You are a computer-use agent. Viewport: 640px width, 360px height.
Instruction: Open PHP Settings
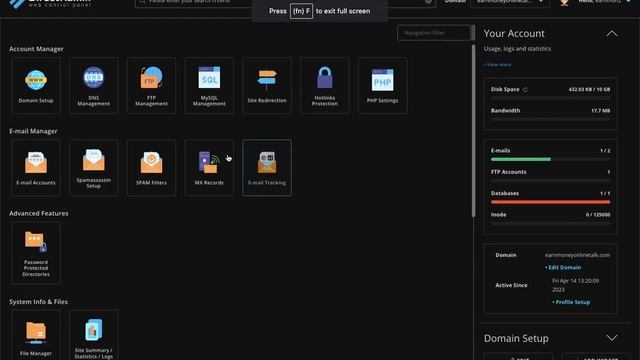click(x=382, y=85)
